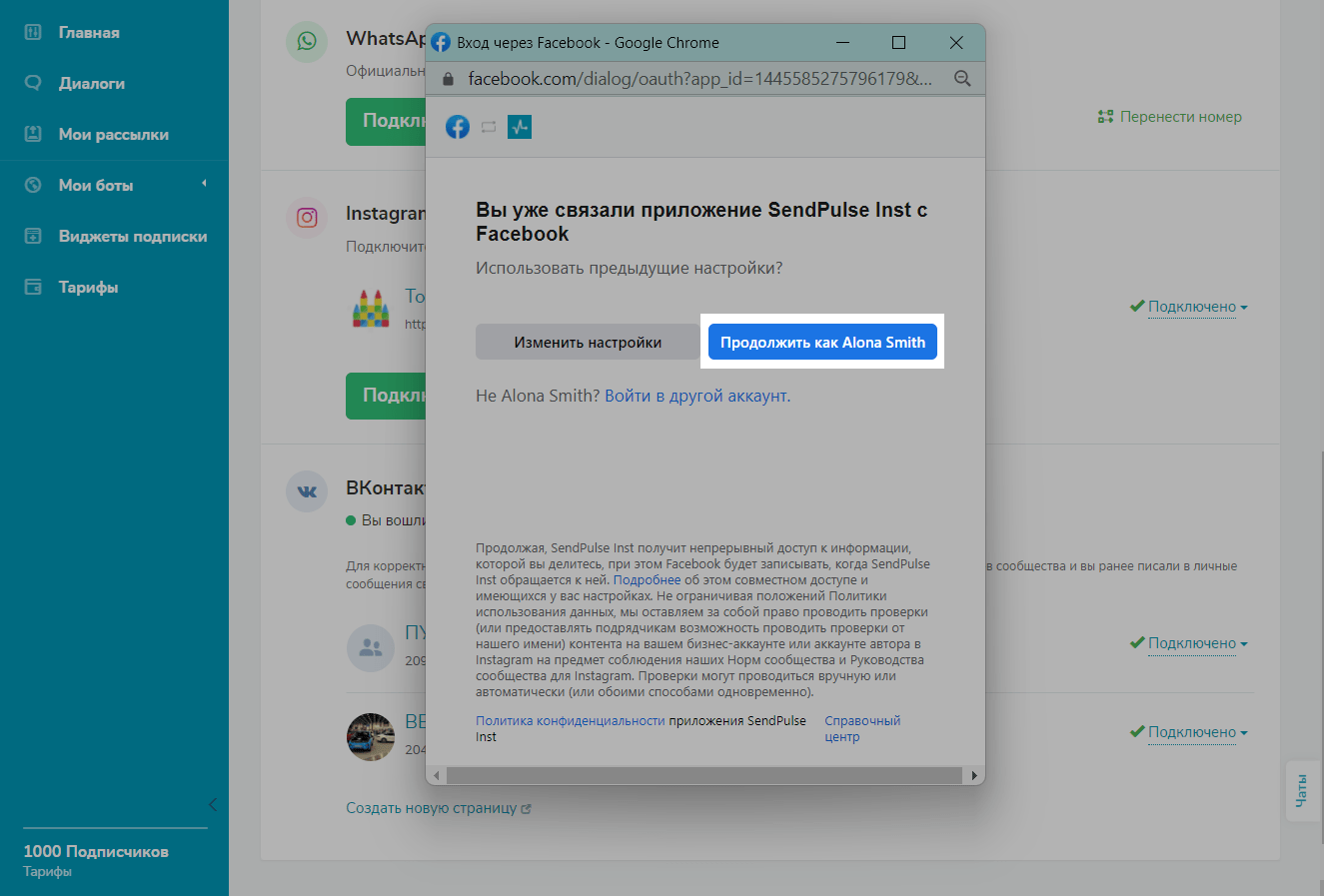Open the Чаты side tab
The height and width of the screenshot is (896, 1324).
[1301, 790]
